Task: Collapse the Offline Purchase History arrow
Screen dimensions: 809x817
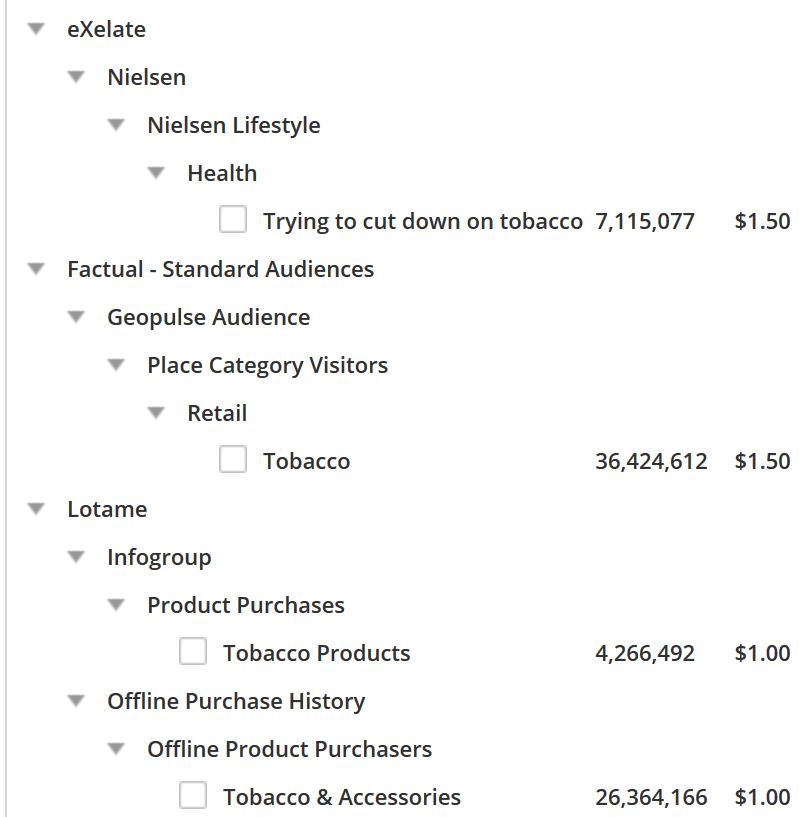Action: [77, 701]
